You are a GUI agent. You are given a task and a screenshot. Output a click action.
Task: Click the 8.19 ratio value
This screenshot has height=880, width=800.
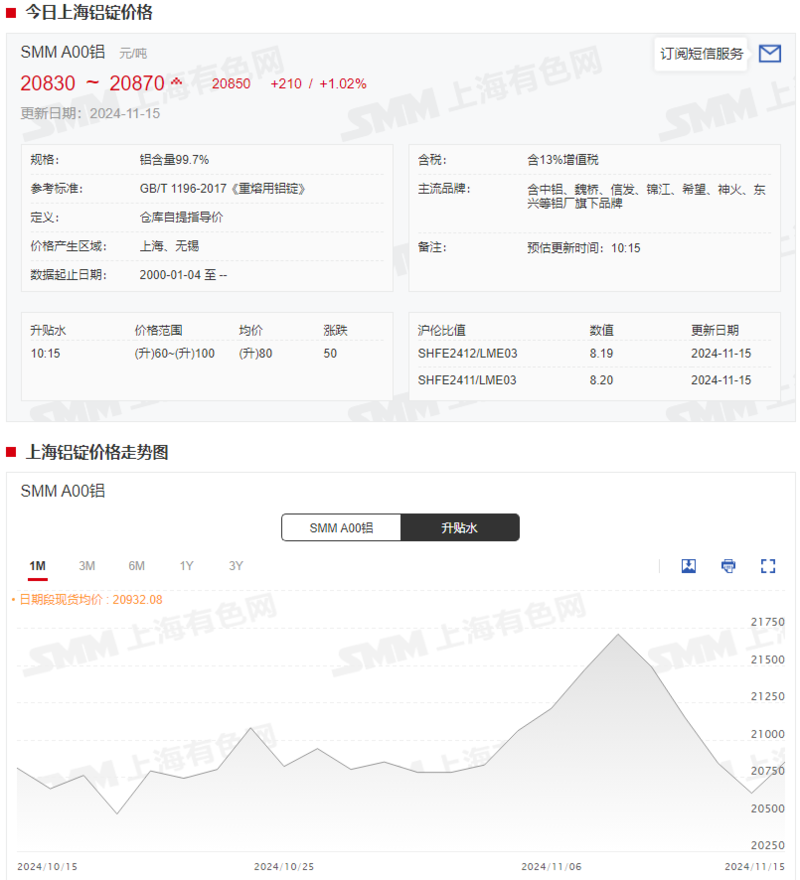coord(601,354)
